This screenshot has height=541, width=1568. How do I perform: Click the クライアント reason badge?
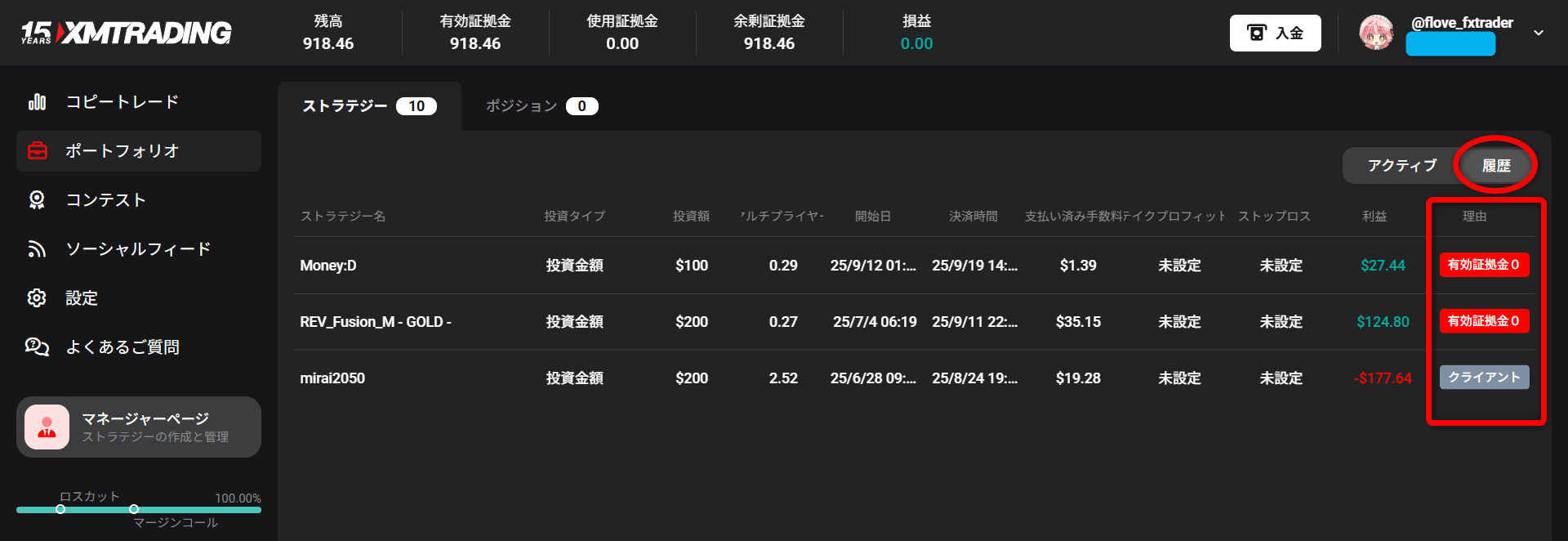(x=1484, y=378)
